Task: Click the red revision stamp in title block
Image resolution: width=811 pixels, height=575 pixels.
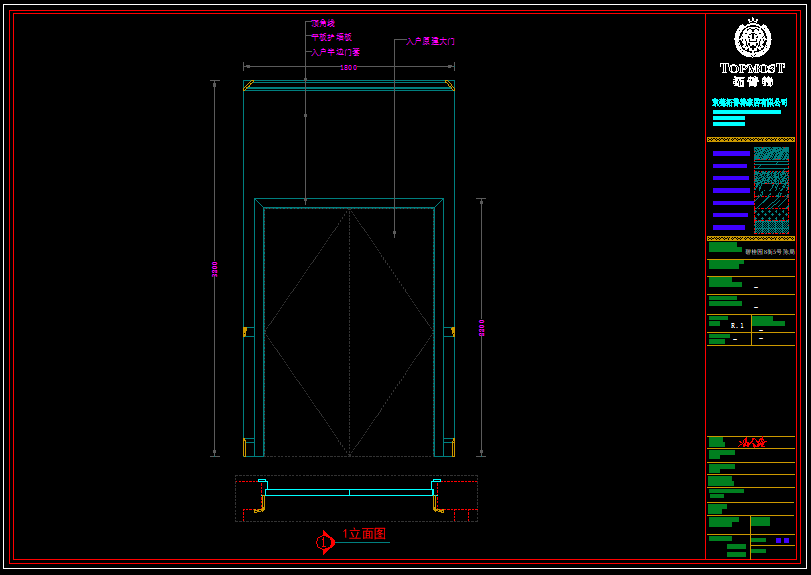Action: (x=751, y=442)
